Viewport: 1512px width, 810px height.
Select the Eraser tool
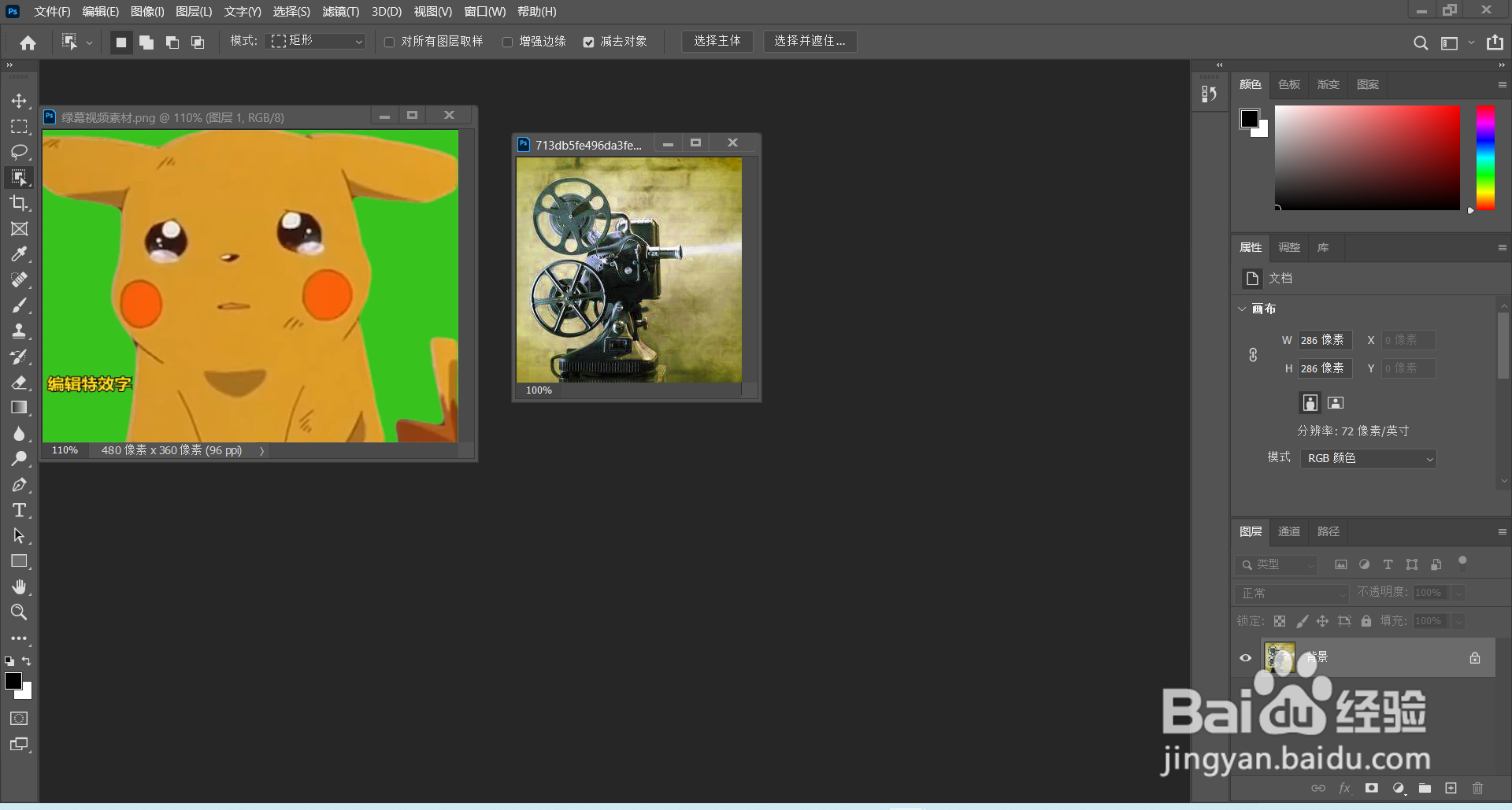19,383
